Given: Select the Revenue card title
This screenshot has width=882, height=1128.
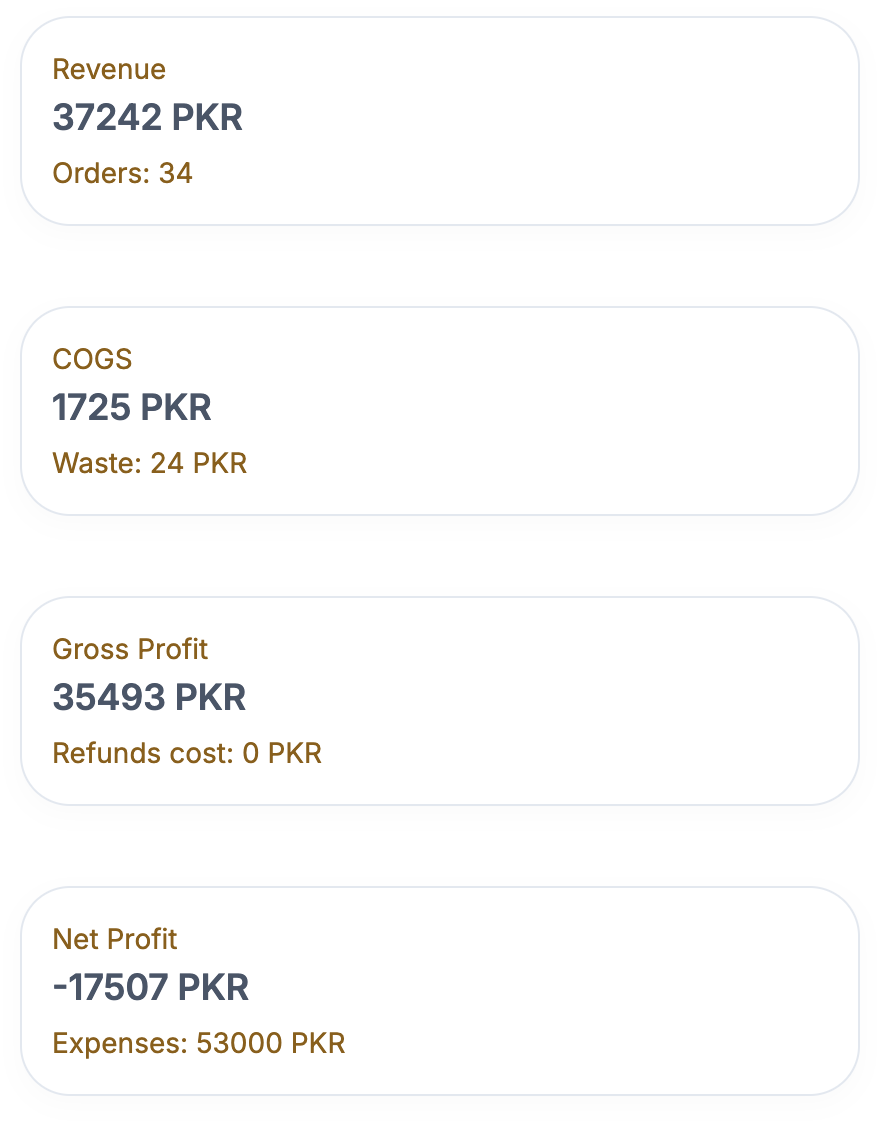Looking at the screenshot, I should (109, 70).
